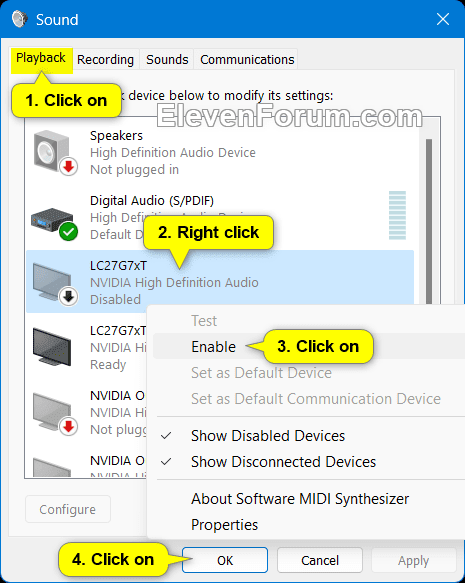
Task: Click the Sound speaker icon in title bar
Action: tap(19, 19)
